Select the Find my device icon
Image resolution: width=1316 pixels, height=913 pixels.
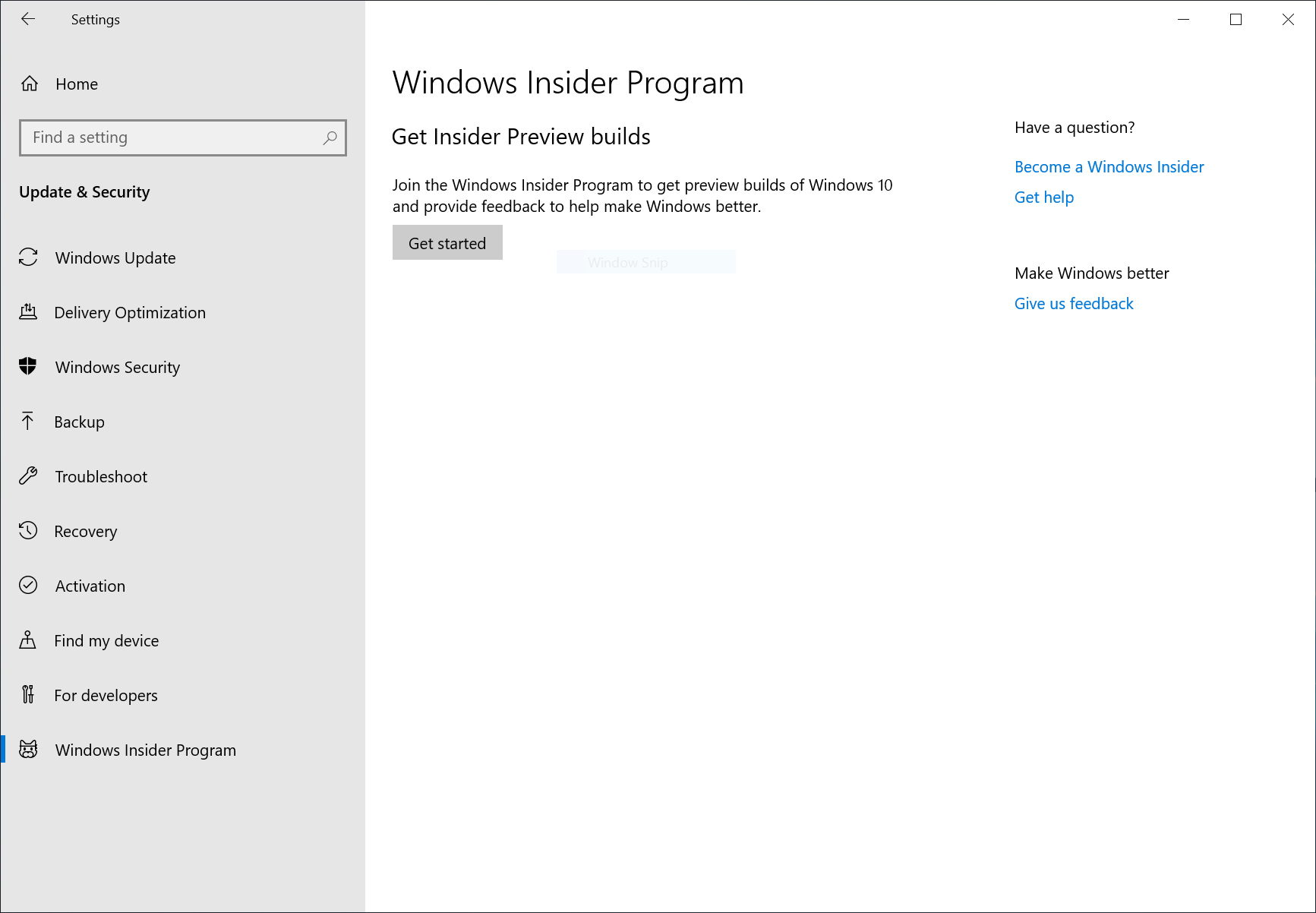point(28,640)
